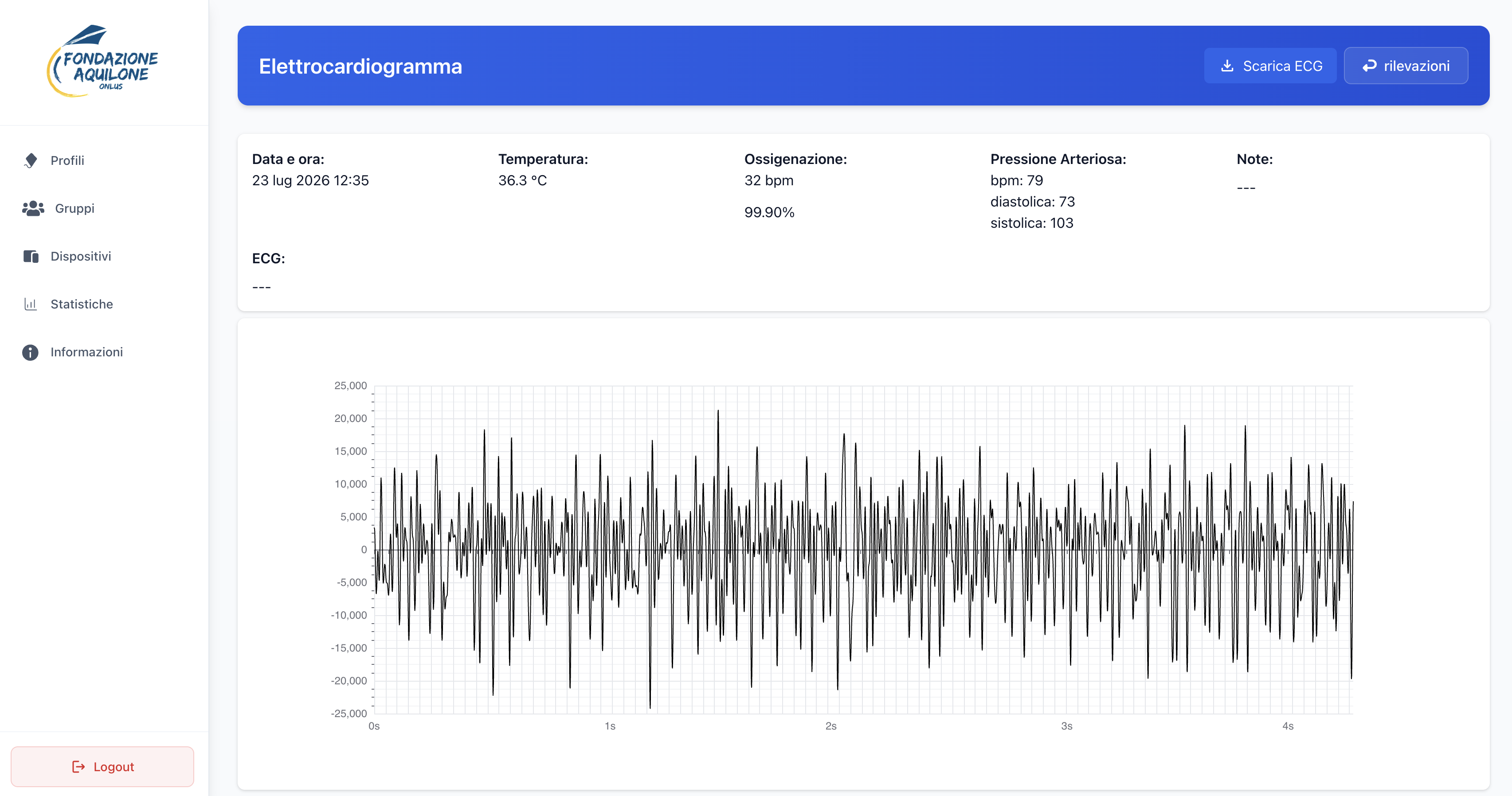Click the 2s x-axis tick label
Image resolution: width=1512 pixels, height=796 pixels.
830,726
